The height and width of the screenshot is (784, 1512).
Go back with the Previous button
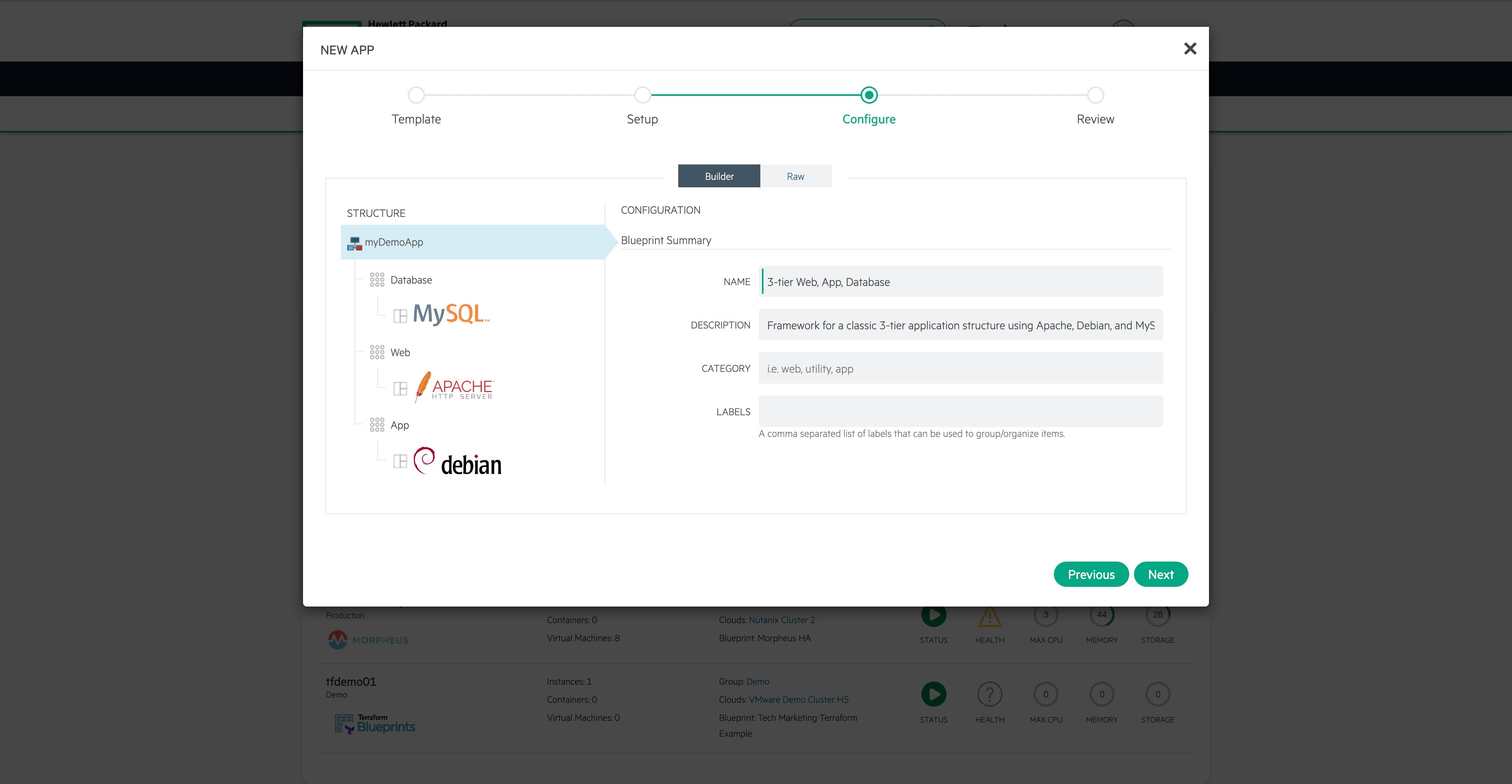[1091, 575]
